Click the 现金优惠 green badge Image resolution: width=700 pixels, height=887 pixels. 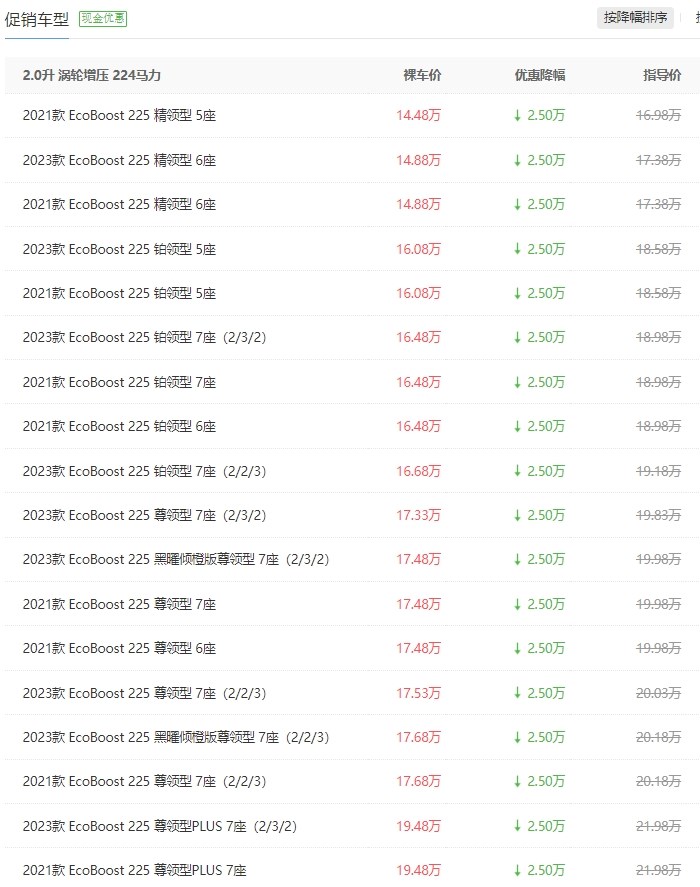(x=103, y=19)
